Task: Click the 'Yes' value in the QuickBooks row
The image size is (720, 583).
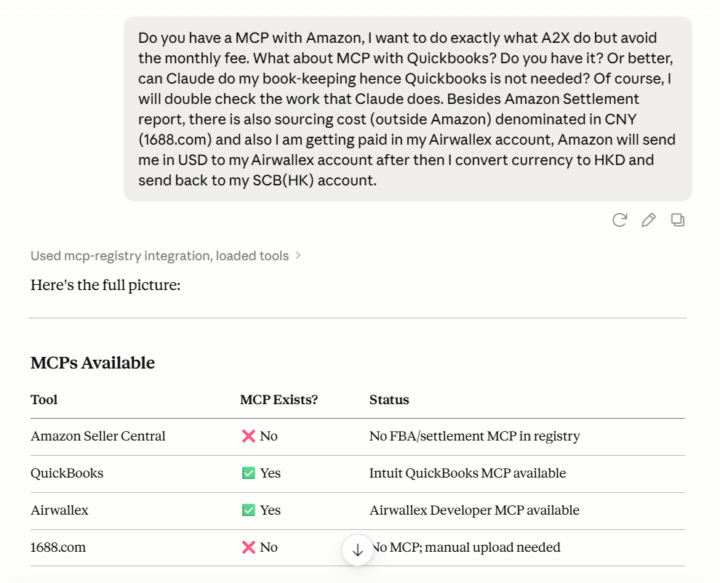Action: pos(261,473)
